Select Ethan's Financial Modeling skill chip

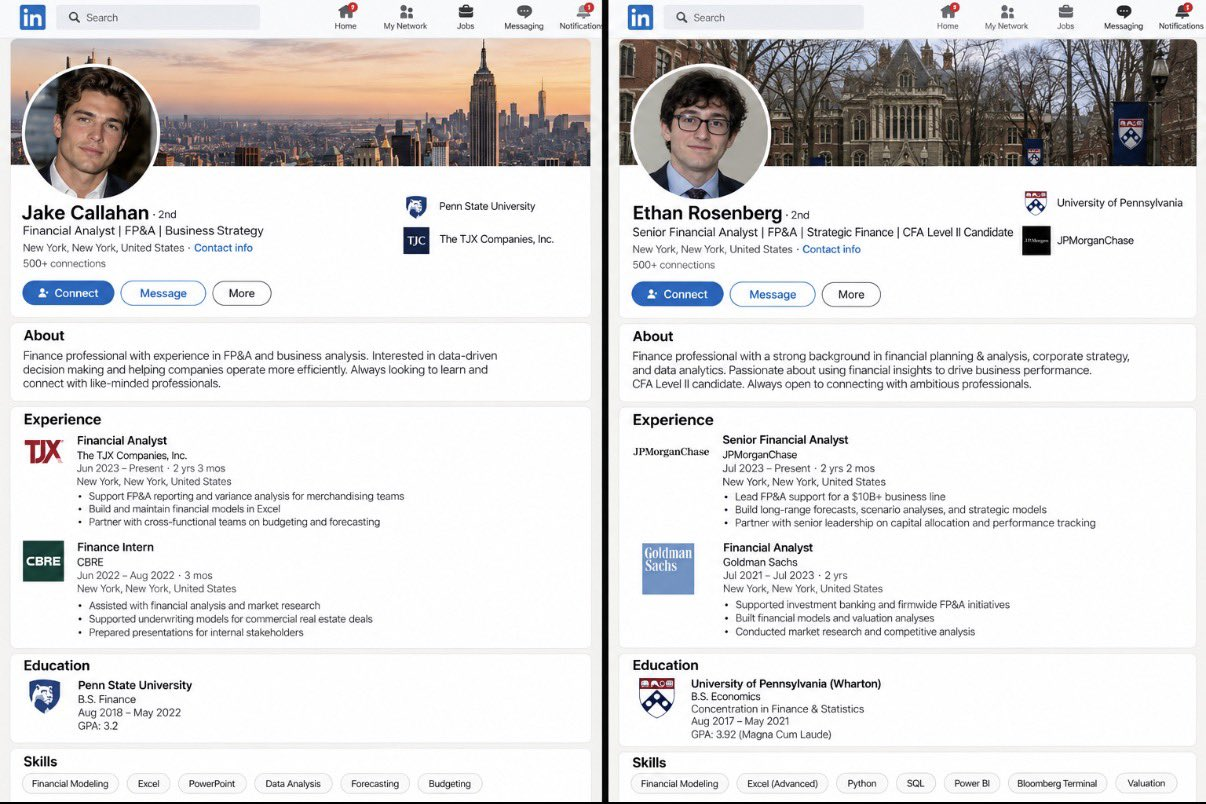(x=680, y=784)
